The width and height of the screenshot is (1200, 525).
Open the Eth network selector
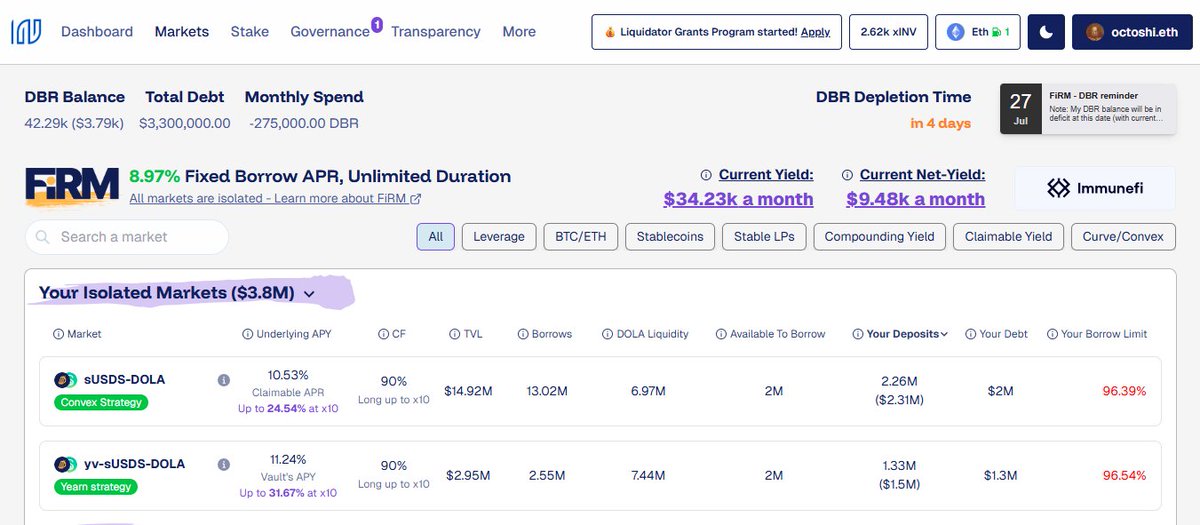coord(979,32)
